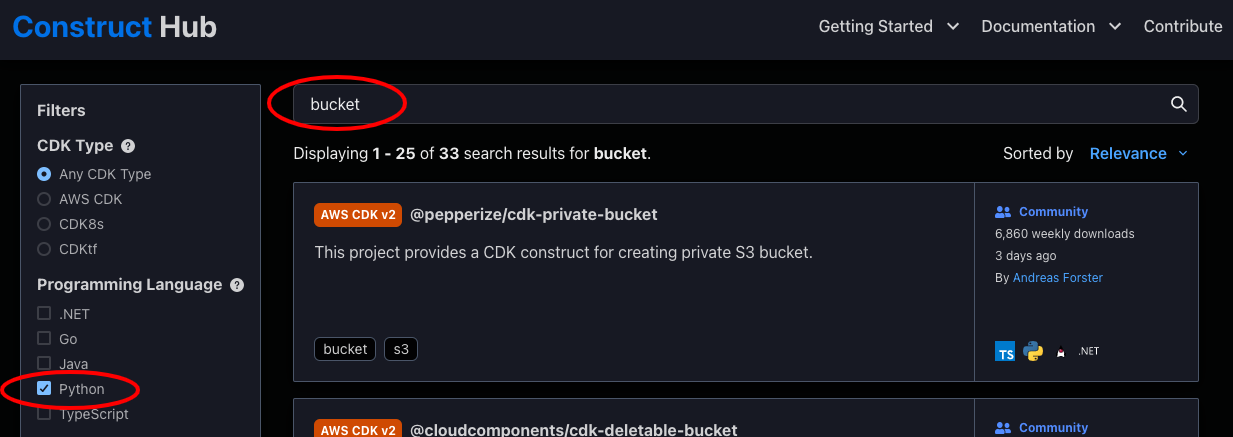
Task: Click the Java language icon
Action: pyautogui.click(x=1061, y=352)
